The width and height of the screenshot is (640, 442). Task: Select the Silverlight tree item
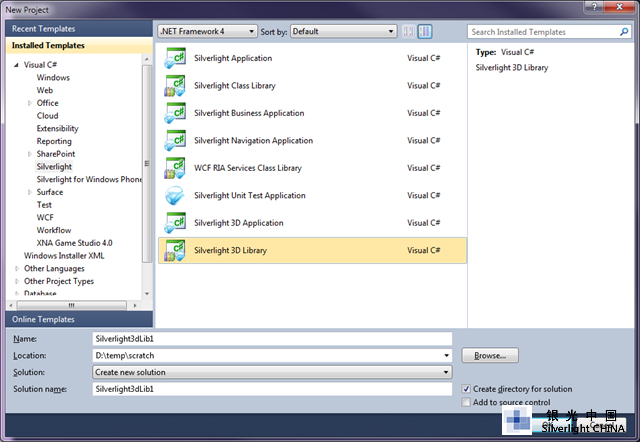[x=54, y=167]
